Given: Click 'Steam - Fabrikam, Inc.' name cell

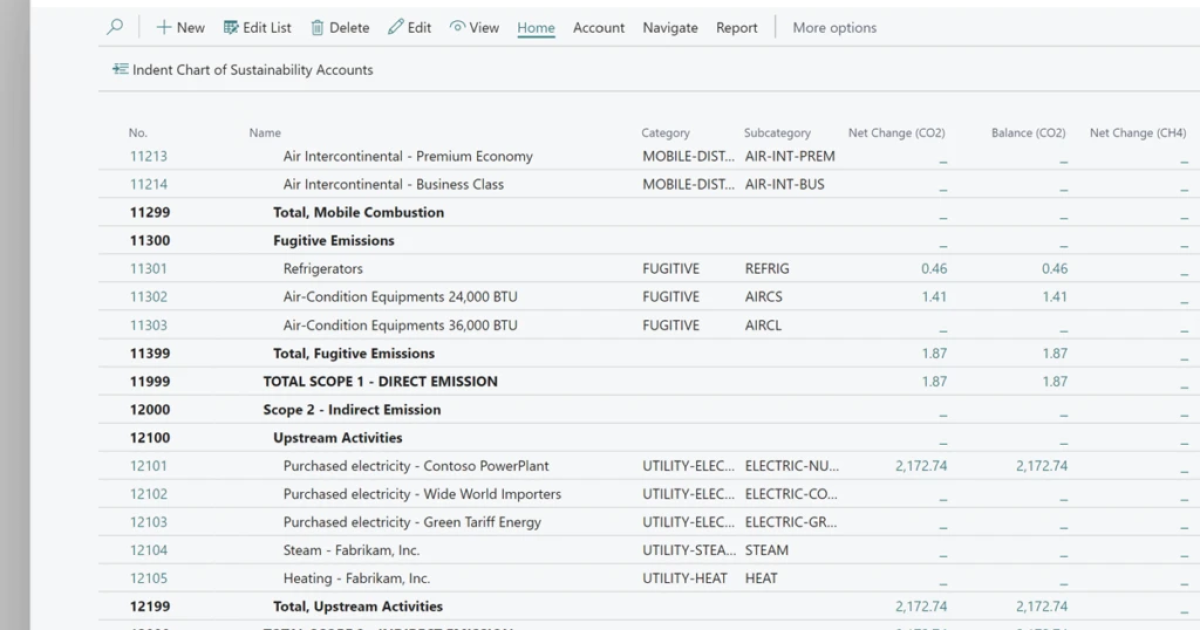Looking at the screenshot, I should click(x=351, y=550).
